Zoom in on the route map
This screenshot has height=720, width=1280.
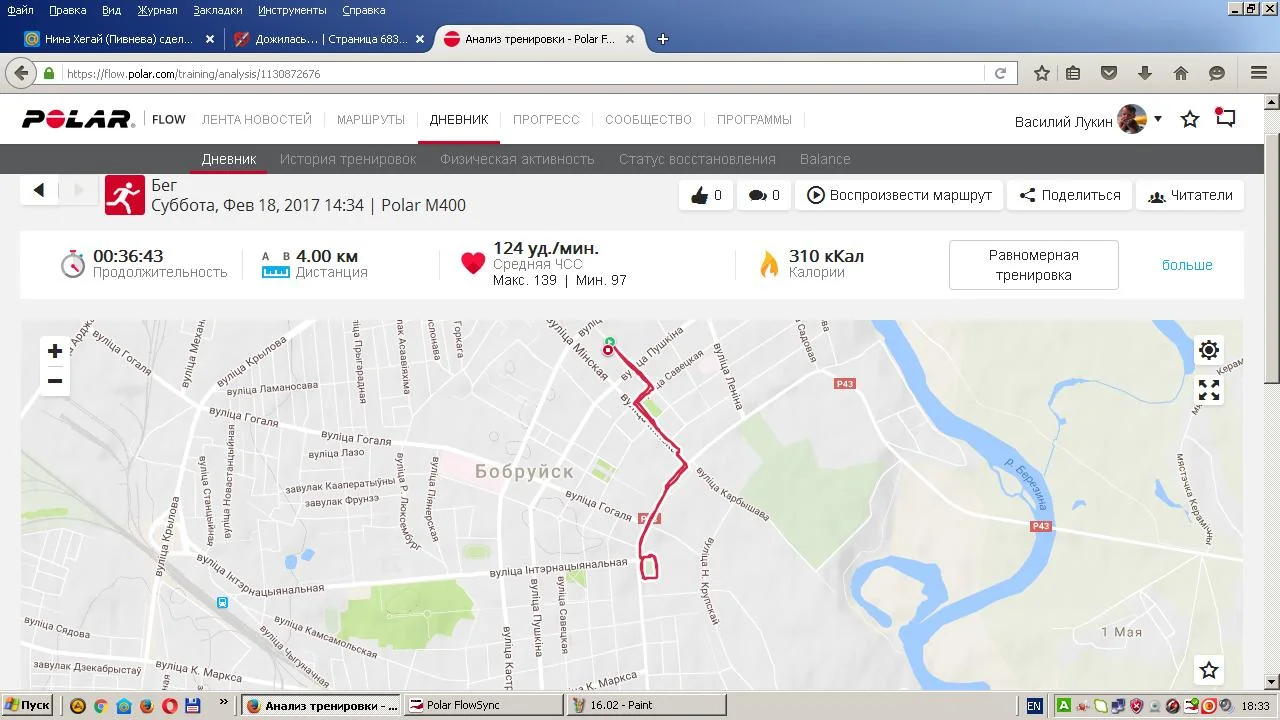55,351
